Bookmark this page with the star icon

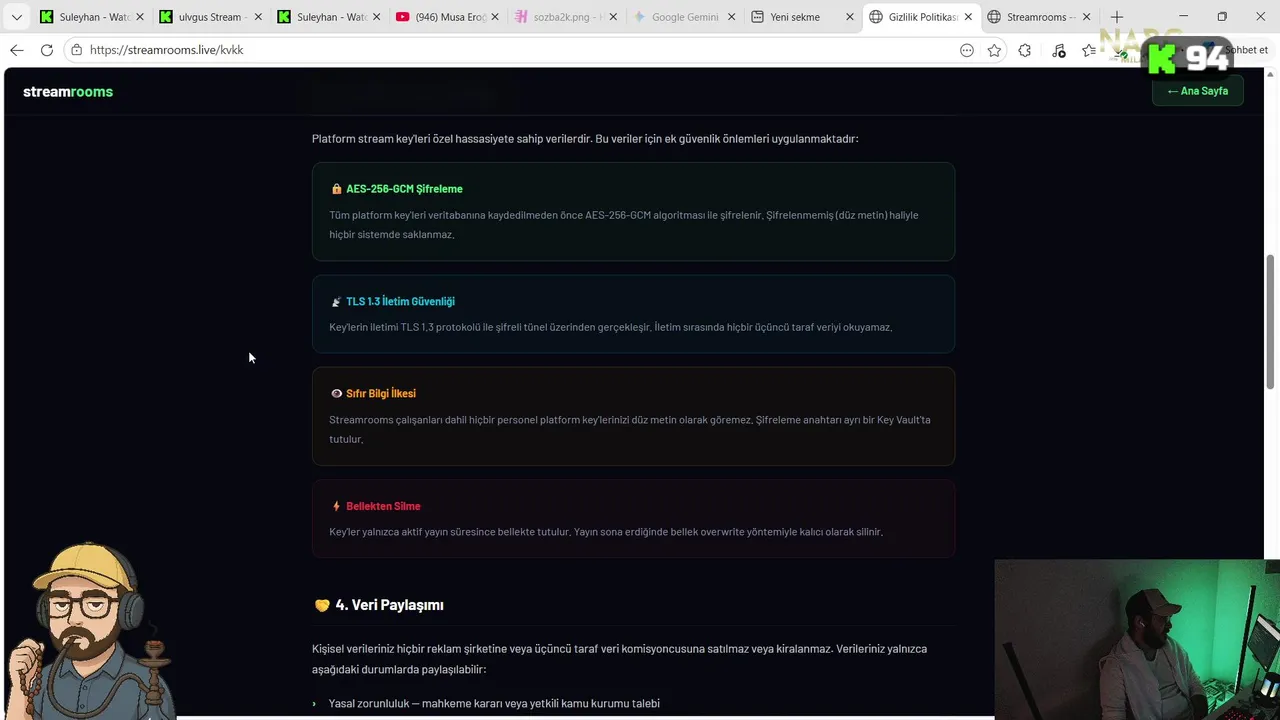(x=994, y=50)
